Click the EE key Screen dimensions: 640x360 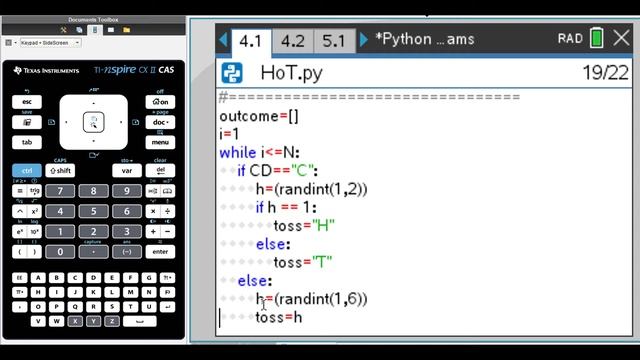(19, 278)
